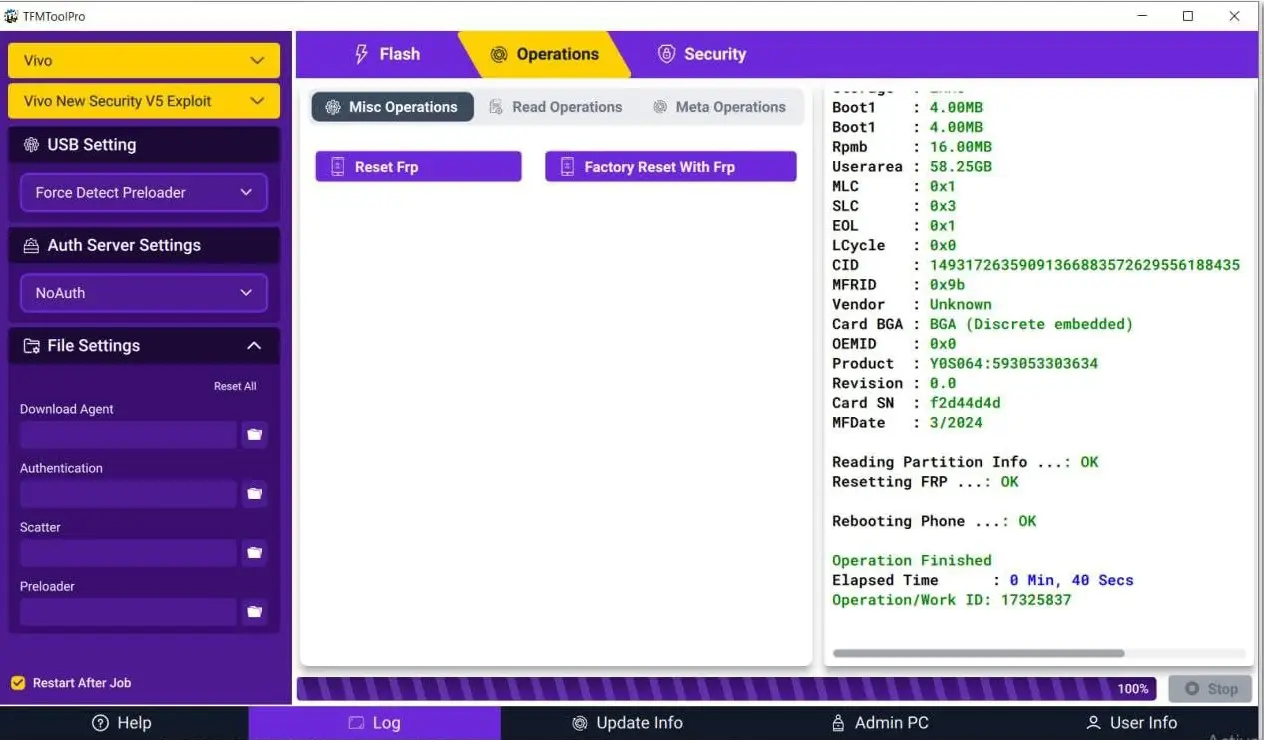Screen dimensions: 1264x740
Task: Open the NoAuth server dropdown
Action: (144, 293)
